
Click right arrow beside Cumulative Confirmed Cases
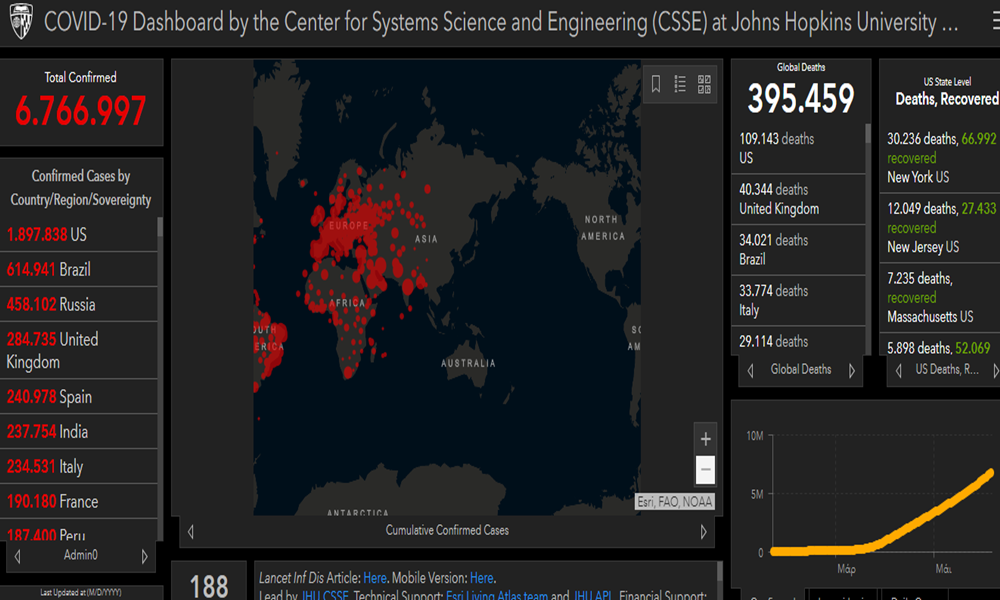pos(703,531)
